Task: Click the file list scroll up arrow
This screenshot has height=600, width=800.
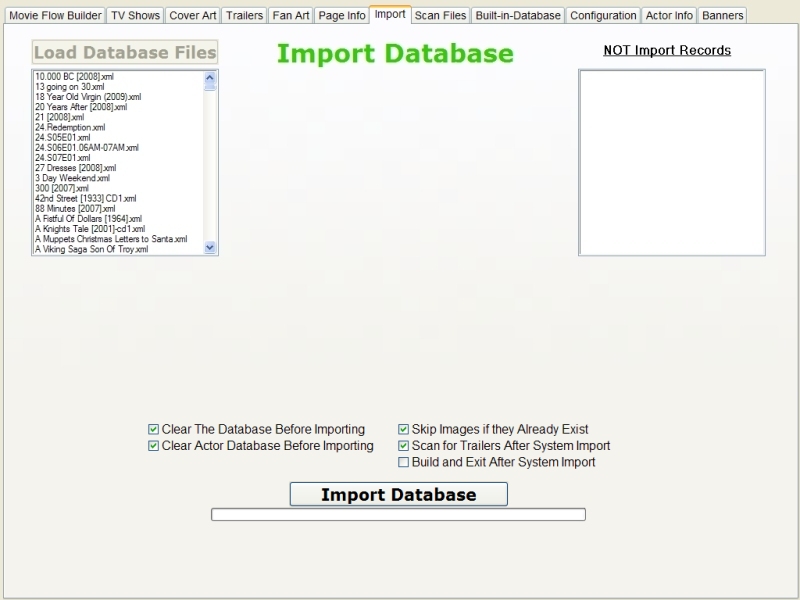Action: click(x=210, y=77)
